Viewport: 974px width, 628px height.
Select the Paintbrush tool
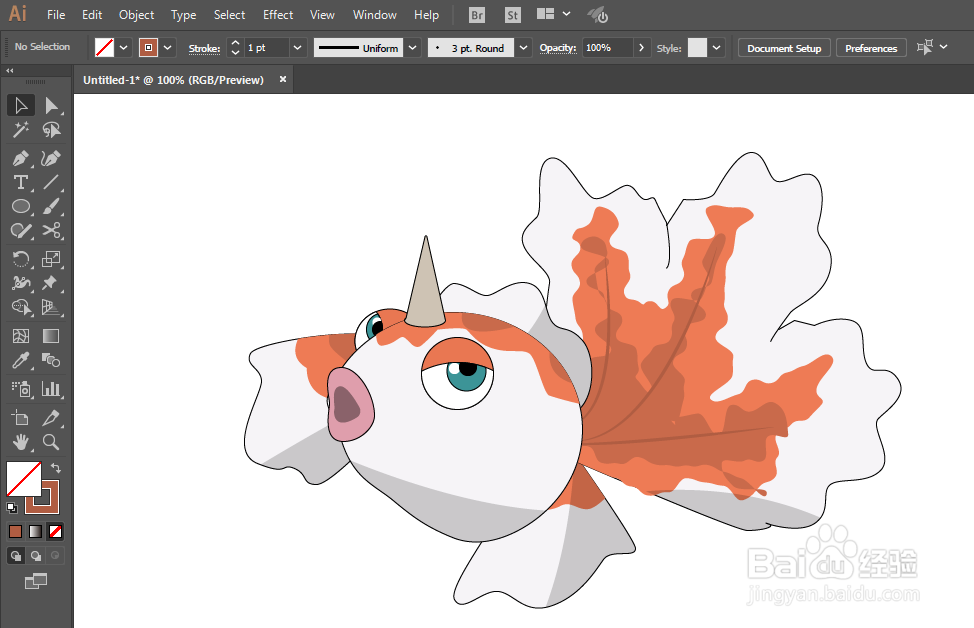[x=51, y=206]
